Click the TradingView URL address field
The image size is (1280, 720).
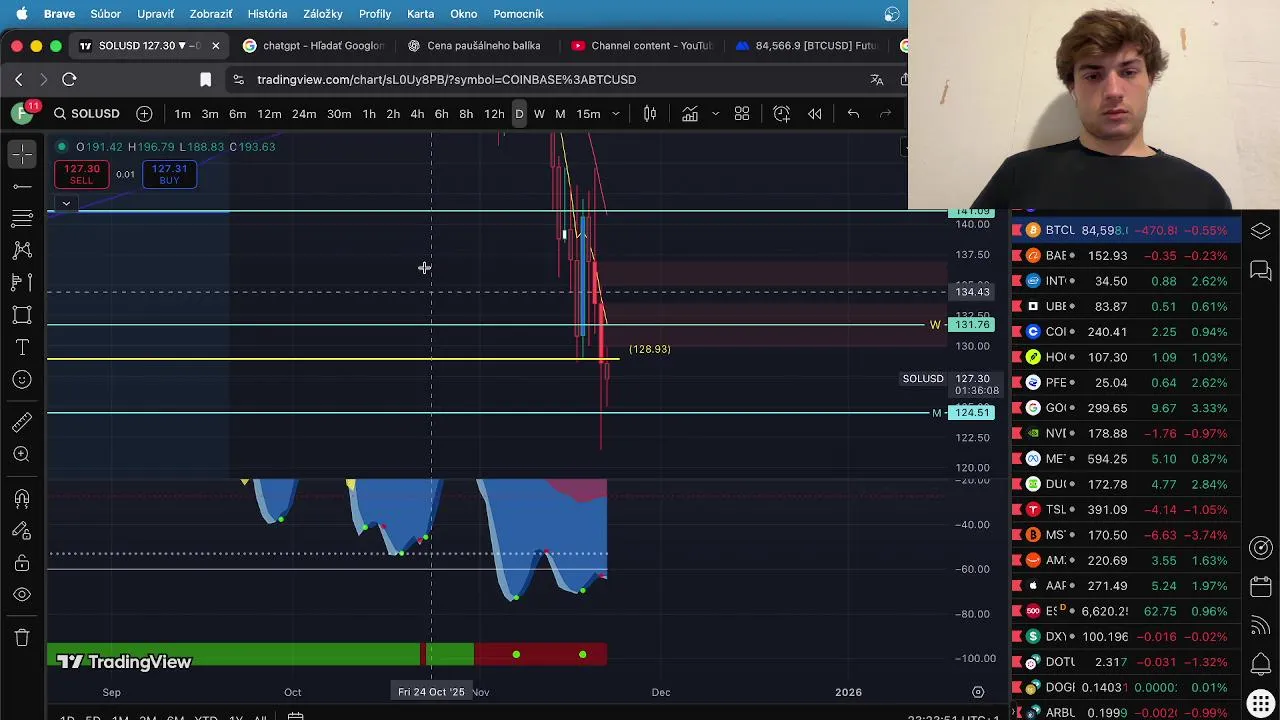(x=446, y=80)
